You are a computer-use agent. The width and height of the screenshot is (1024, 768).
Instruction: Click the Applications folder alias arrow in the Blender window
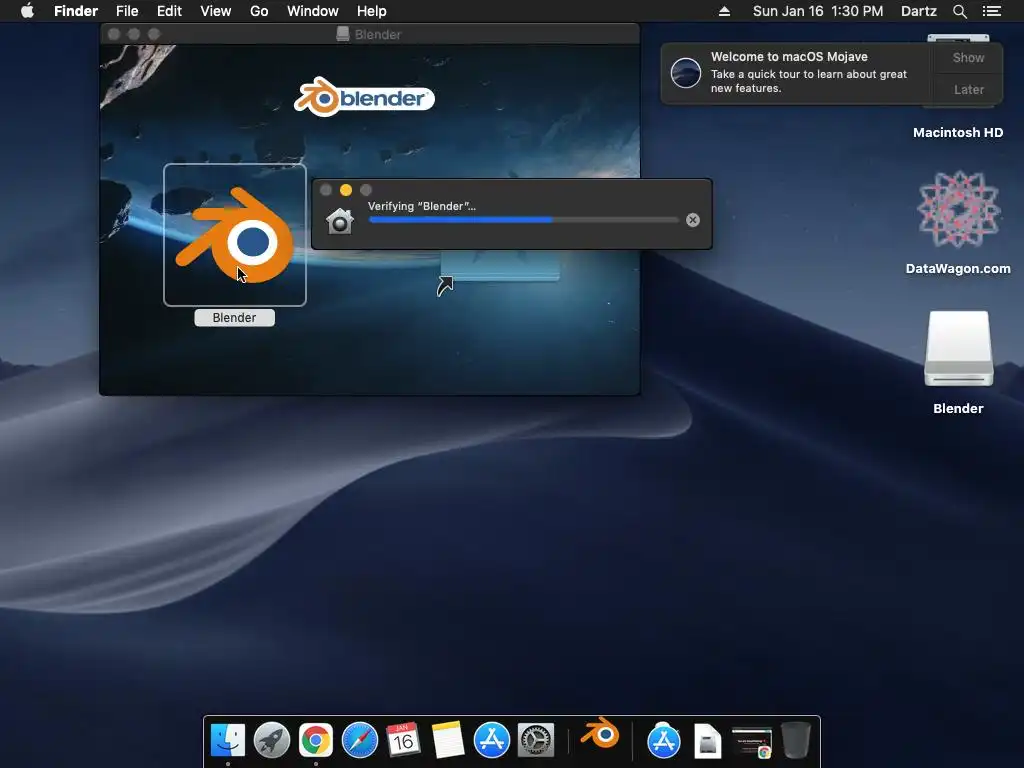pyautogui.click(x=445, y=285)
